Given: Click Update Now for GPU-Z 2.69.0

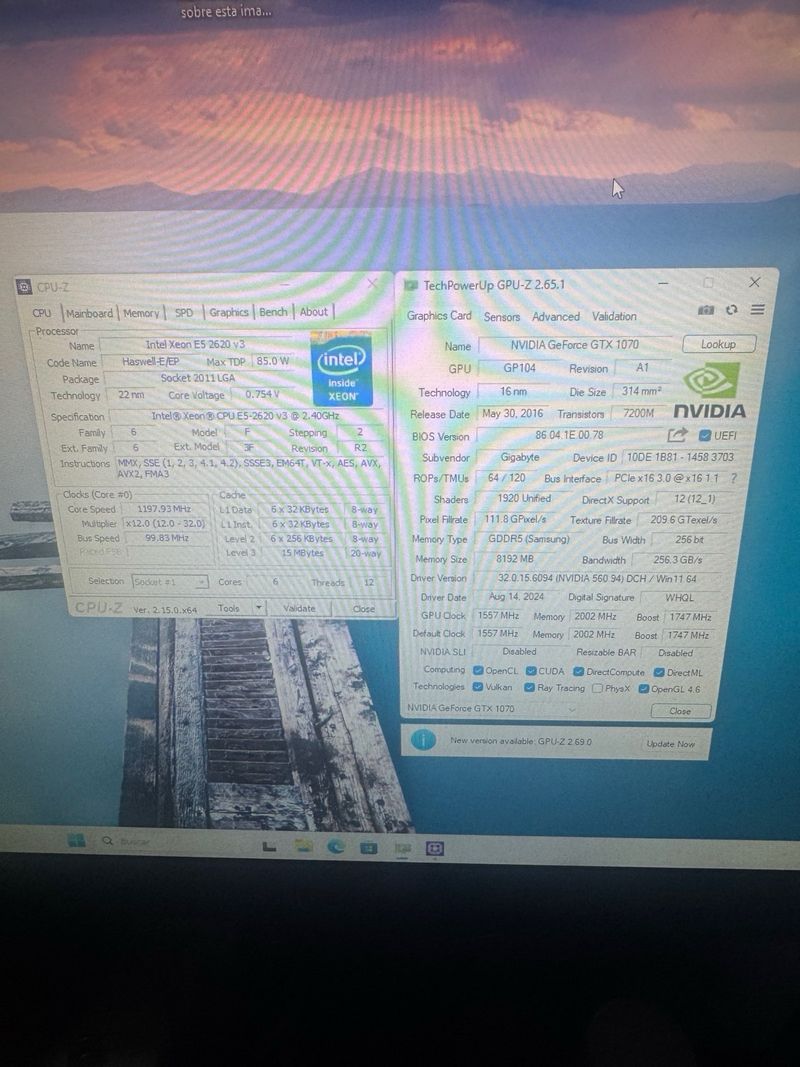Looking at the screenshot, I should [x=671, y=744].
